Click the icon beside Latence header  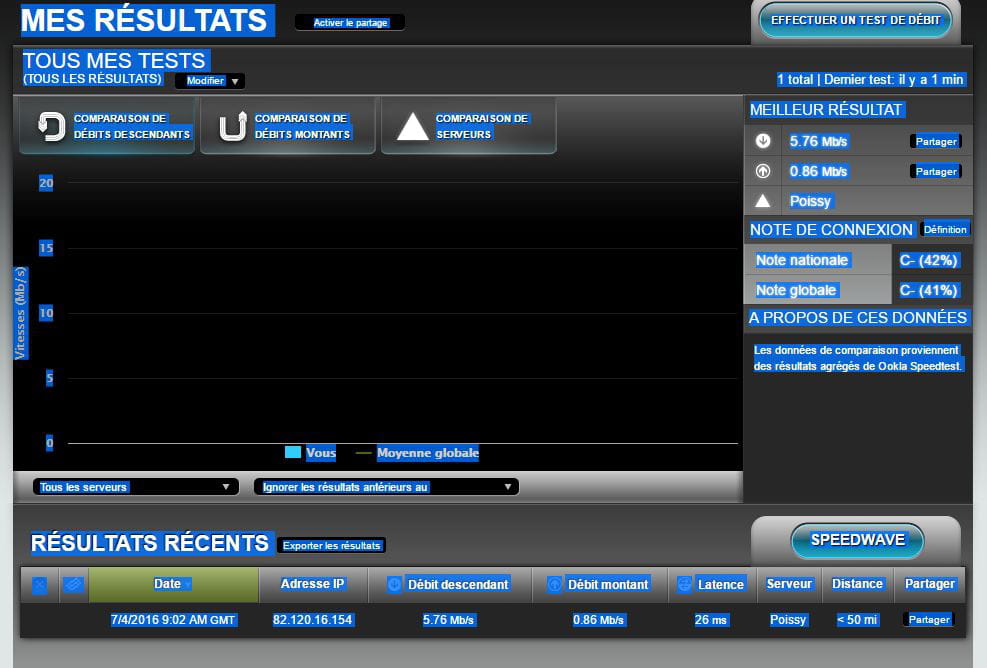click(x=684, y=584)
